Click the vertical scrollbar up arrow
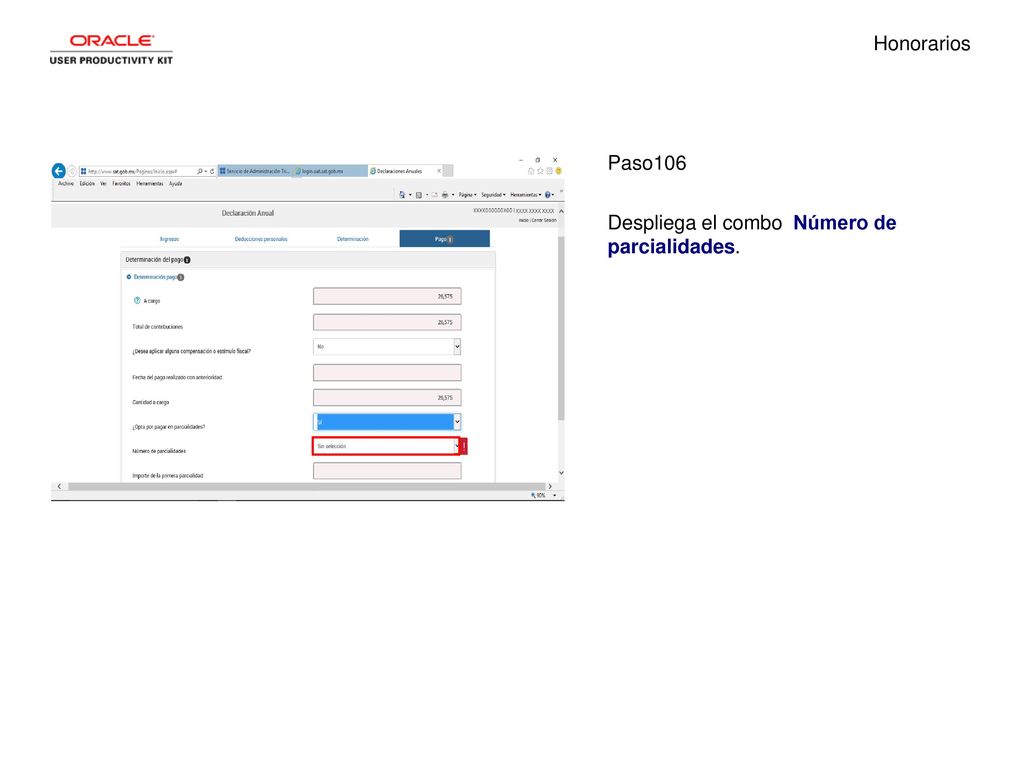 click(561, 212)
